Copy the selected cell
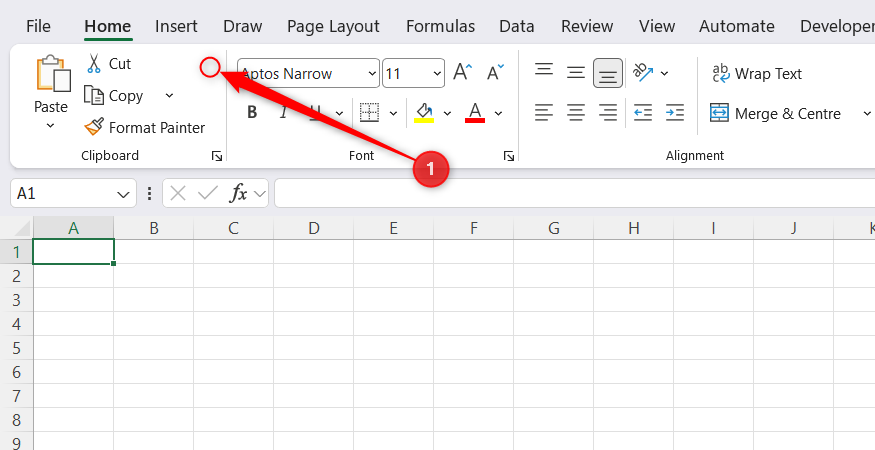This screenshot has width=875, height=450. click(x=114, y=95)
